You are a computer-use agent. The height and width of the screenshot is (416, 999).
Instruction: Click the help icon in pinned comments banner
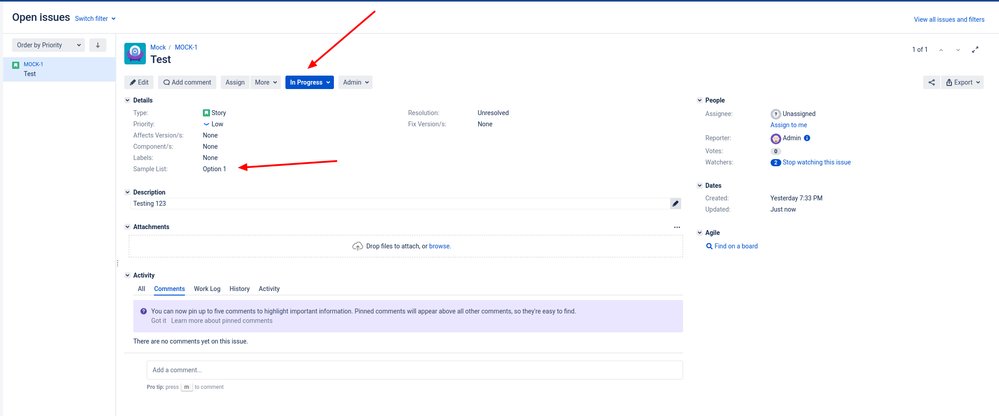[x=143, y=312]
